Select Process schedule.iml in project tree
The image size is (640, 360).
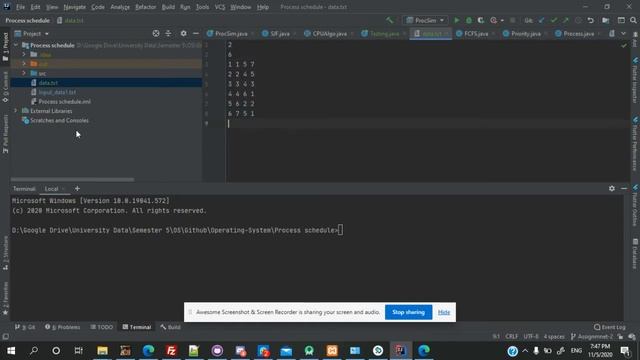tap(64, 102)
